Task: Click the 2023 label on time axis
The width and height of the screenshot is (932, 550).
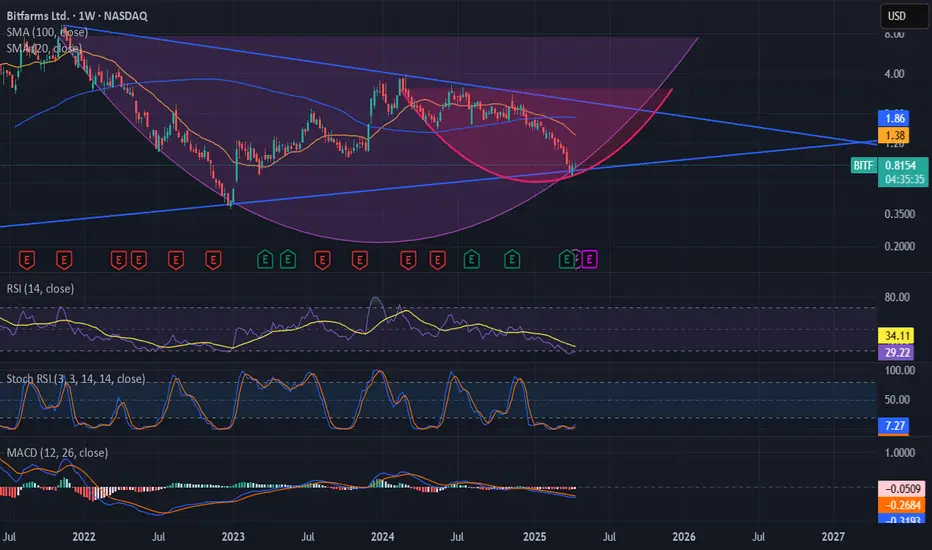Action: point(233,536)
